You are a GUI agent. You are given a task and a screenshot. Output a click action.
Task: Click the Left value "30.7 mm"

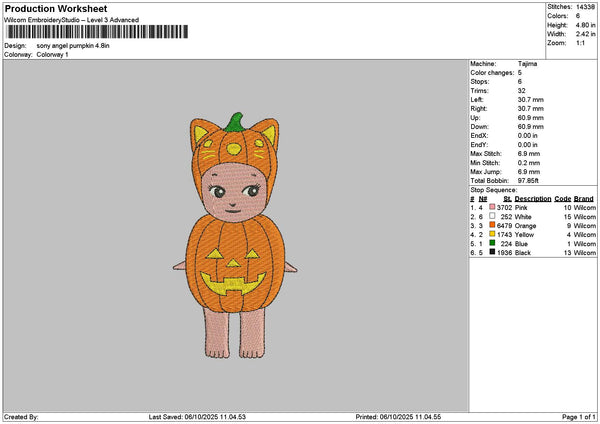530,99
